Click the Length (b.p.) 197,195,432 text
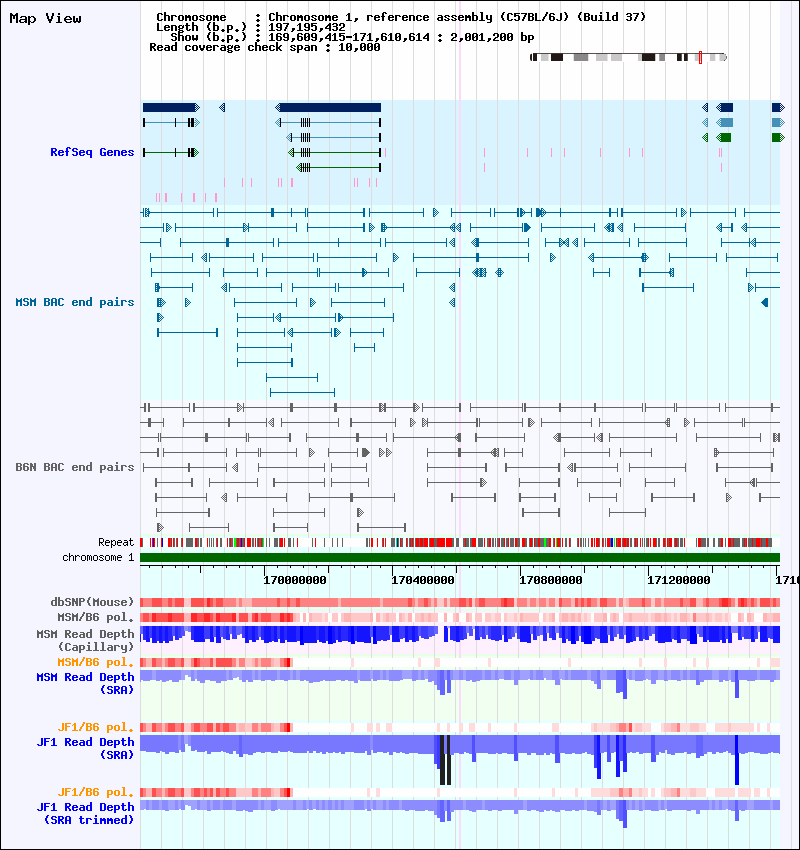The height and width of the screenshot is (850, 800). pyautogui.click(x=250, y=27)
